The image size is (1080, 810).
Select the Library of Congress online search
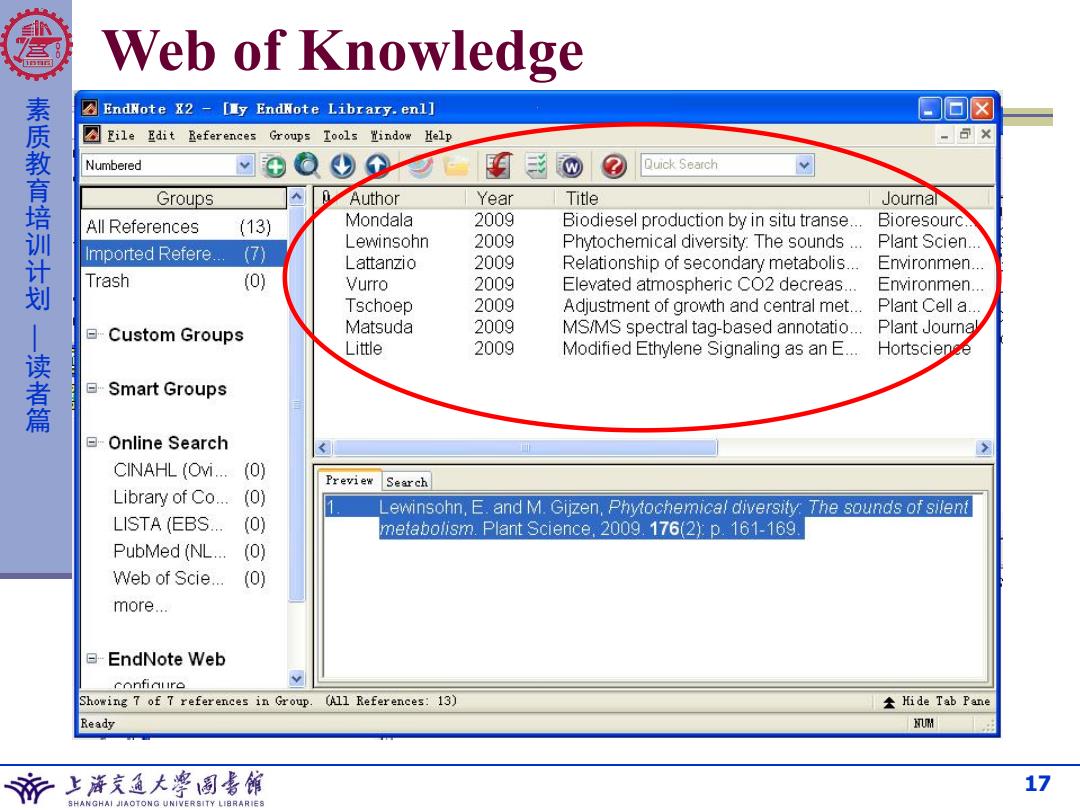click(x=189, y=497)
